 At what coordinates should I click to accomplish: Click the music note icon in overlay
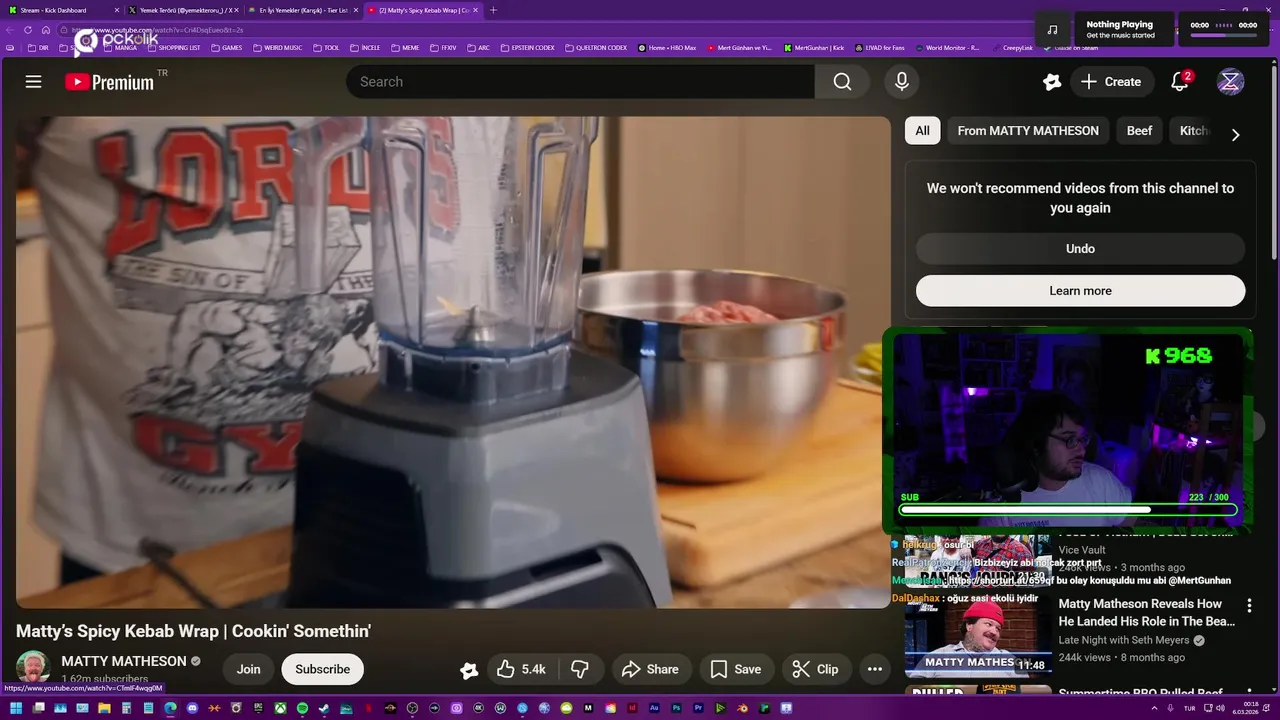1052,29
